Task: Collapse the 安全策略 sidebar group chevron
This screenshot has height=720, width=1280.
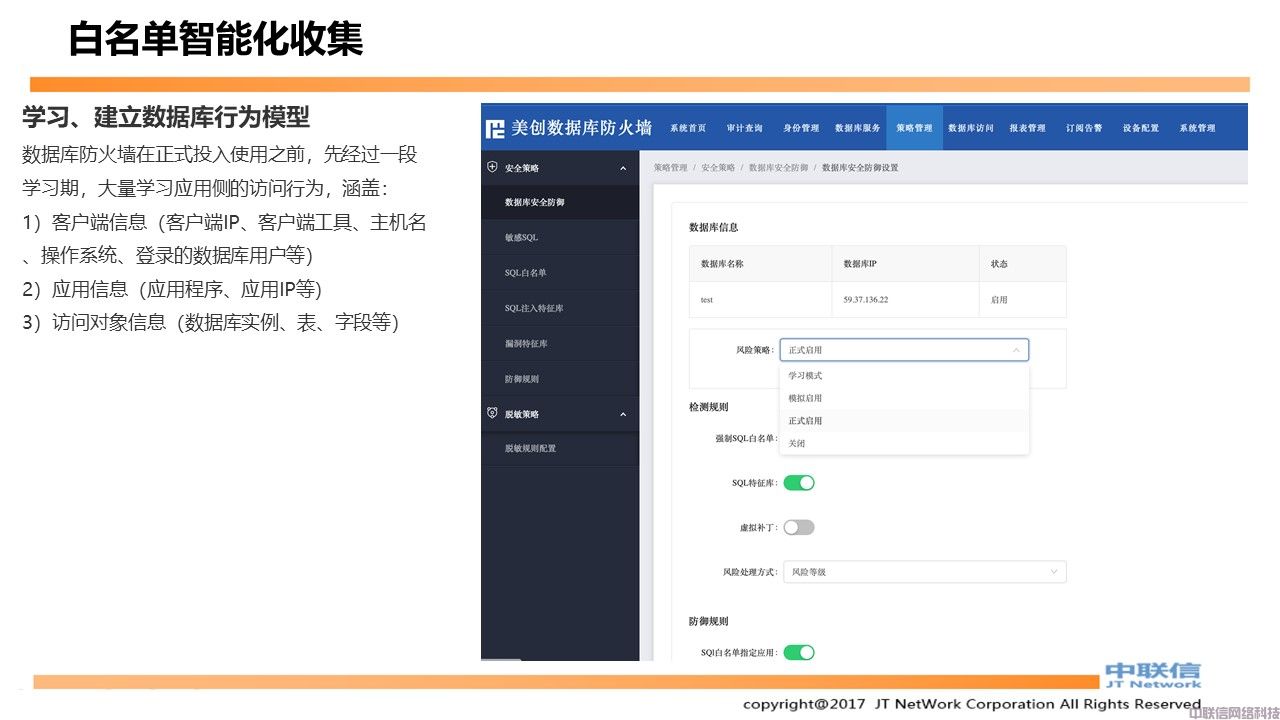Action: [623, 168]
